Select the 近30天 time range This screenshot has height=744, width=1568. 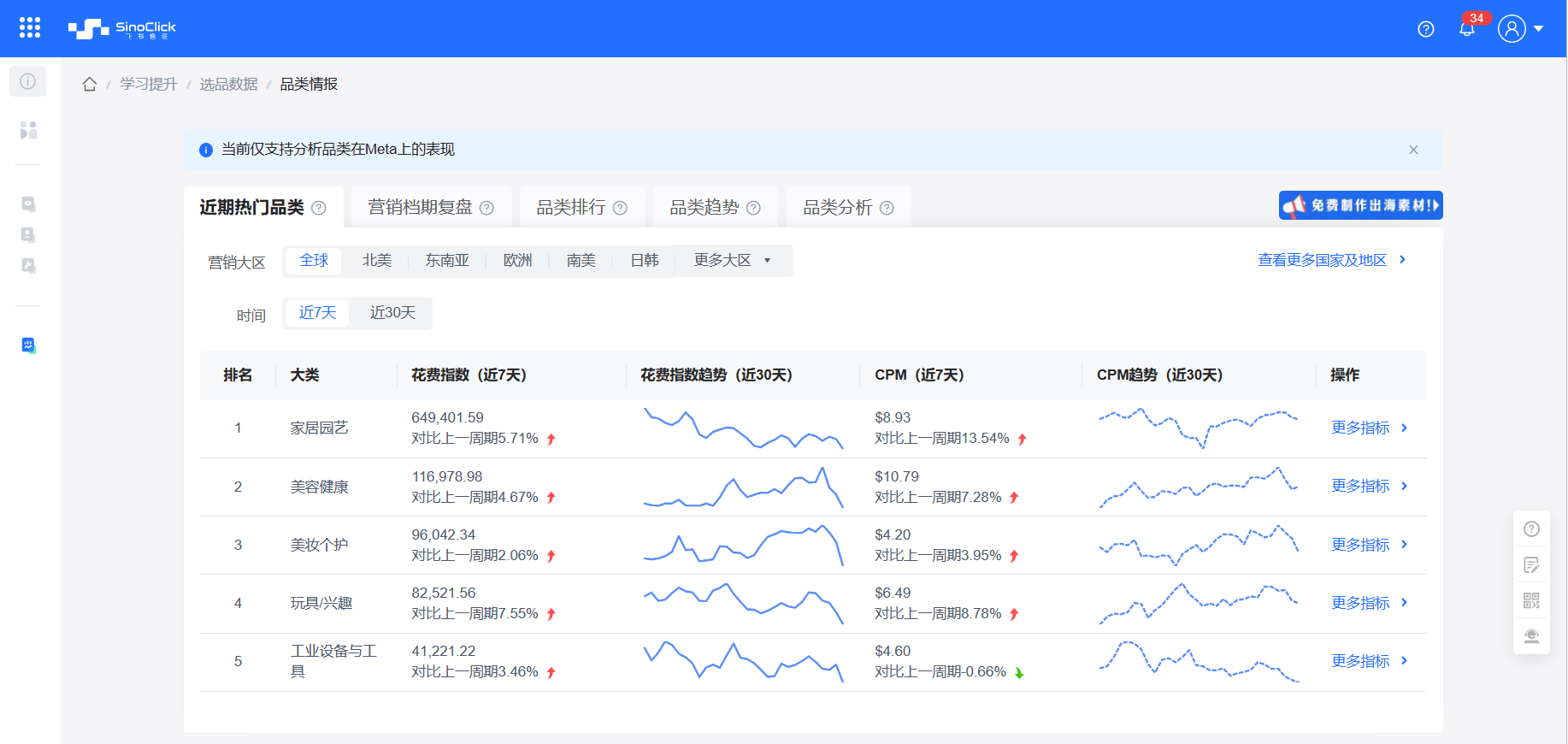tap(392, 313)
